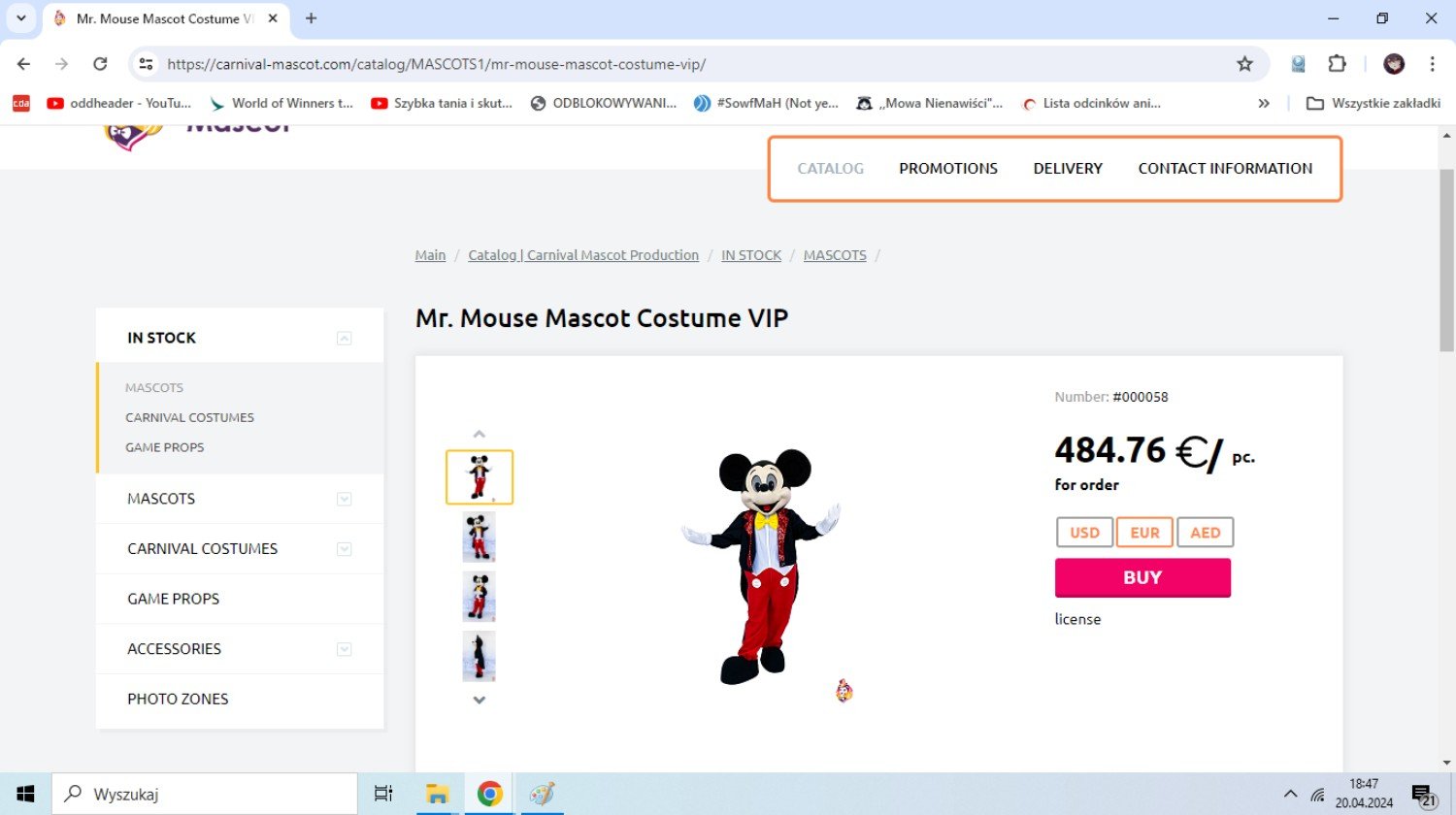Open the #SowfMaH bookmark
Screen dimensions: 1456x815
coord(767,103)
